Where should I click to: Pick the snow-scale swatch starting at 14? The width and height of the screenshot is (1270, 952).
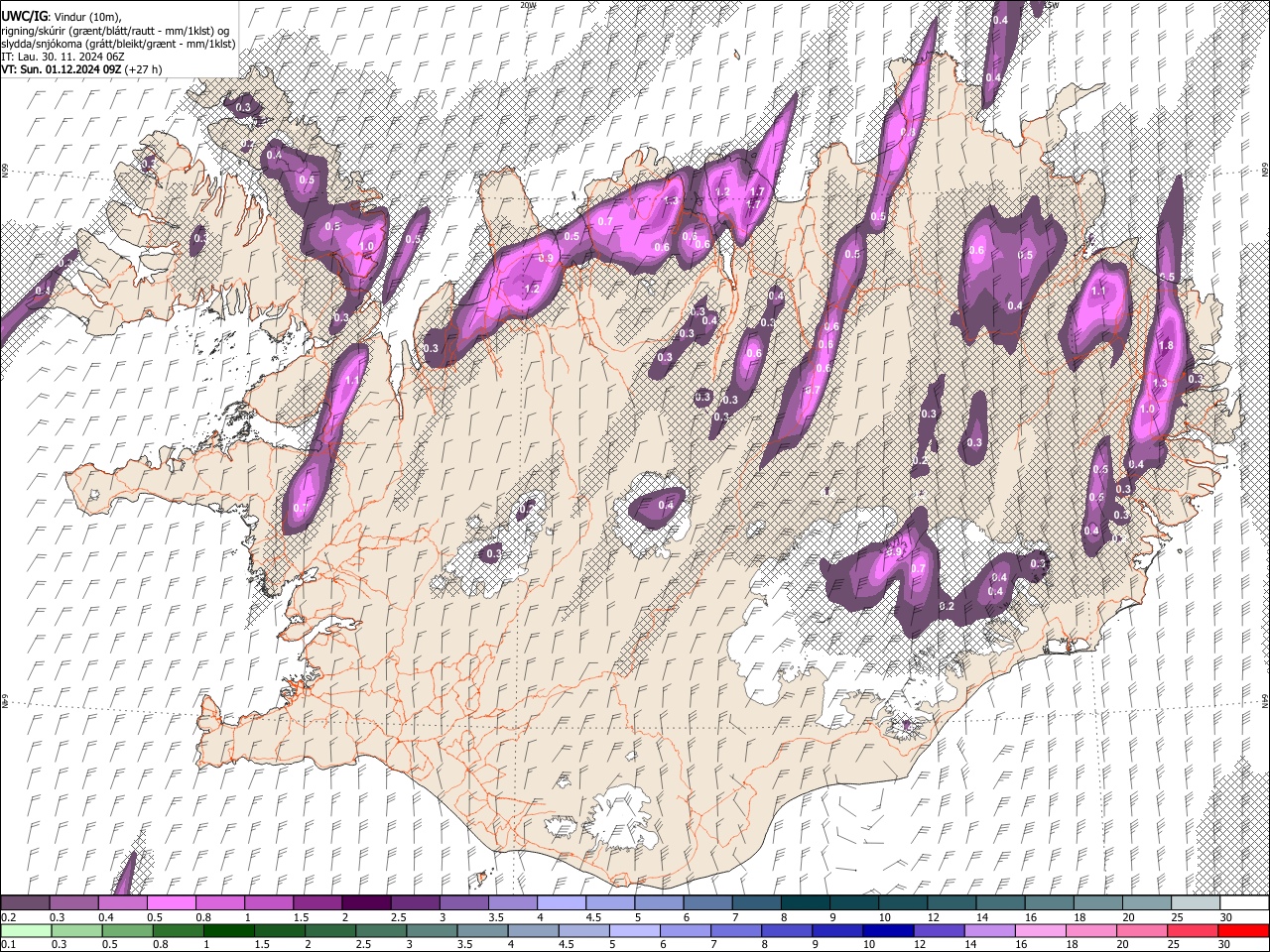[999, 903]
